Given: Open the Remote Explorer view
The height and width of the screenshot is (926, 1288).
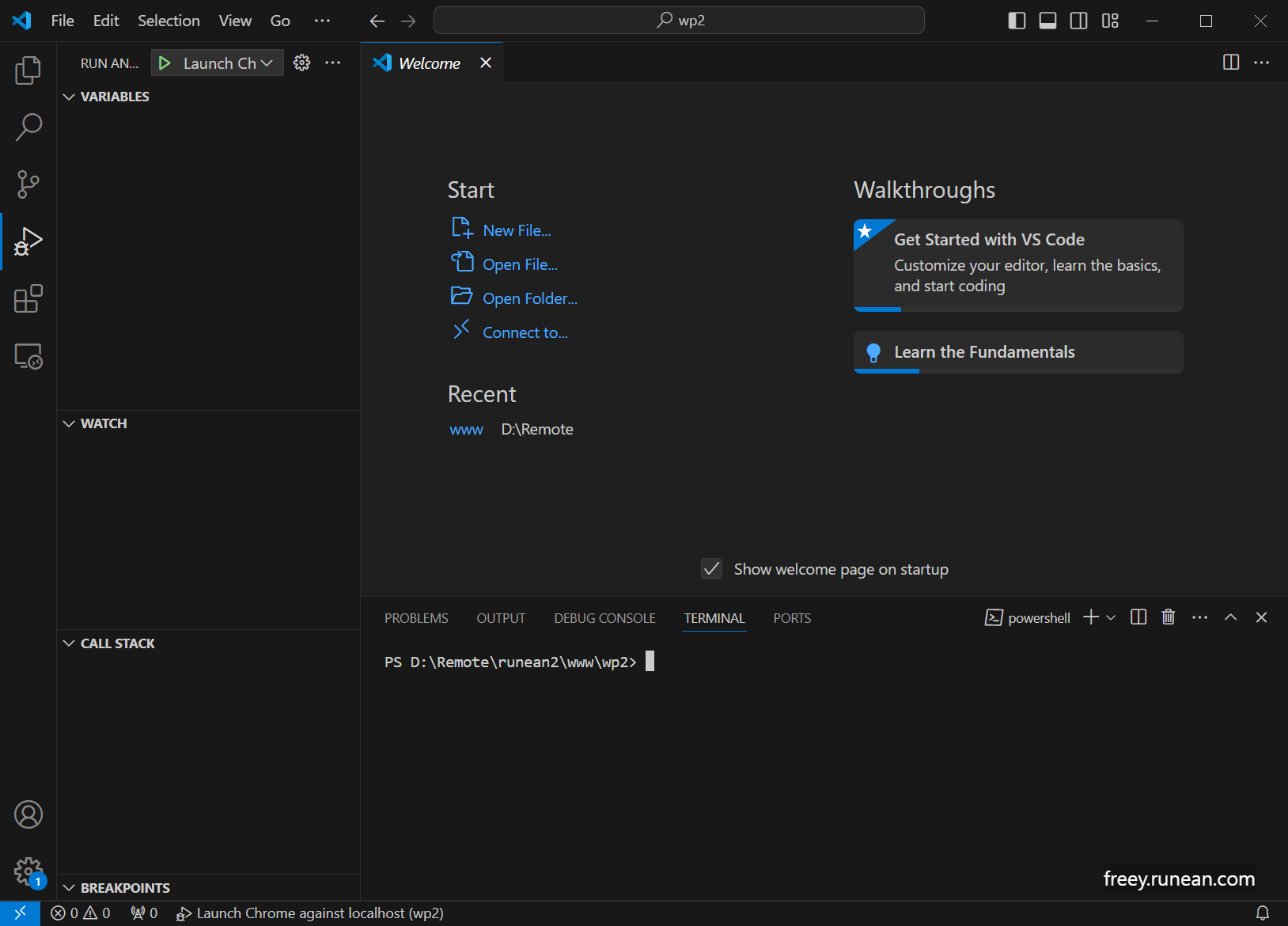Looking at the screenshot, I should click(x=28, y=356).
